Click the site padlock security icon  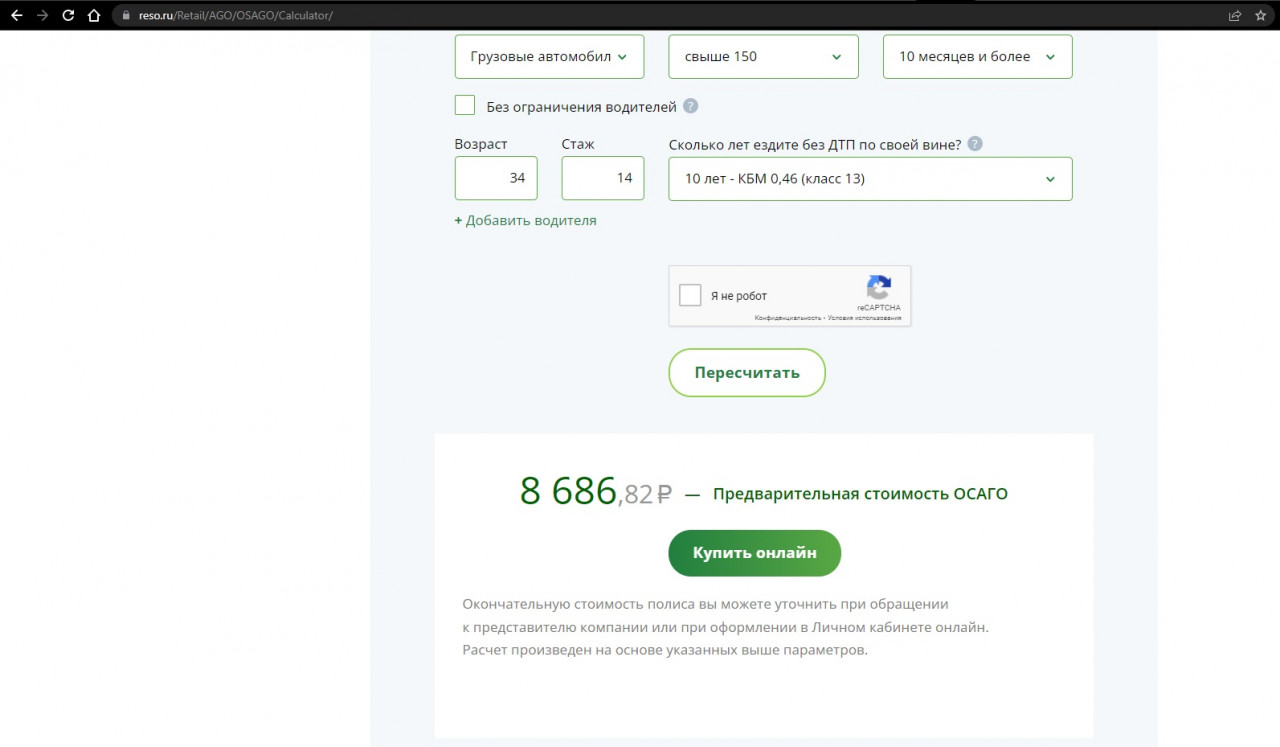click(125, 15)
